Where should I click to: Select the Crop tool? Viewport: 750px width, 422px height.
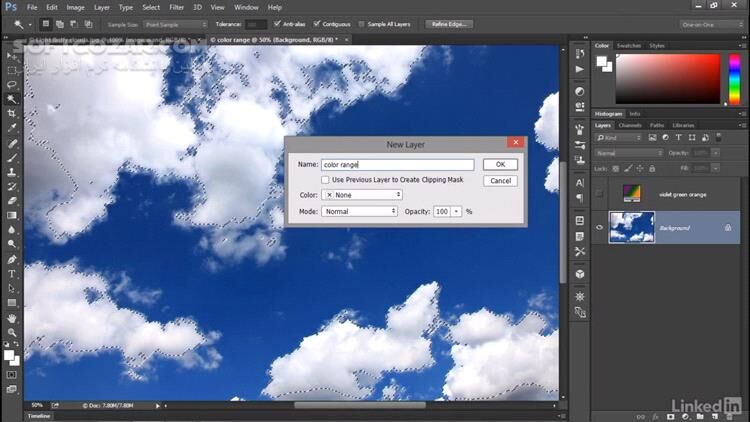12,114
